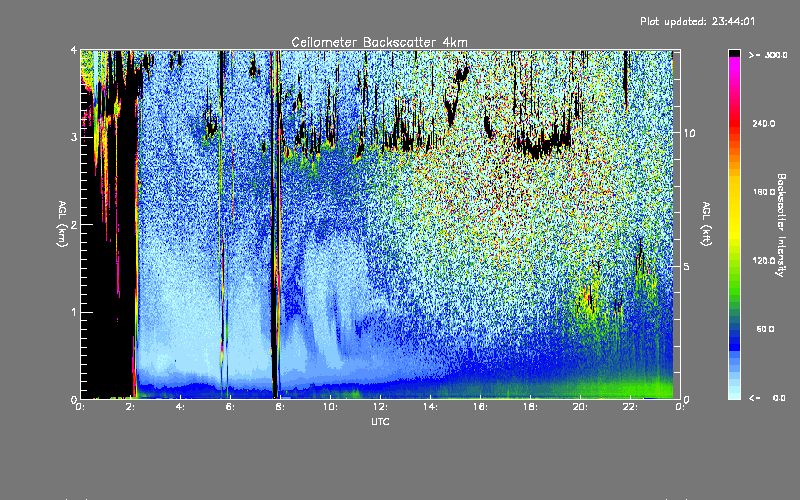Click the '180.0' colorbar value
This screenshot has height=500, width=800.
pyautogui.click(x=764, y=192)
